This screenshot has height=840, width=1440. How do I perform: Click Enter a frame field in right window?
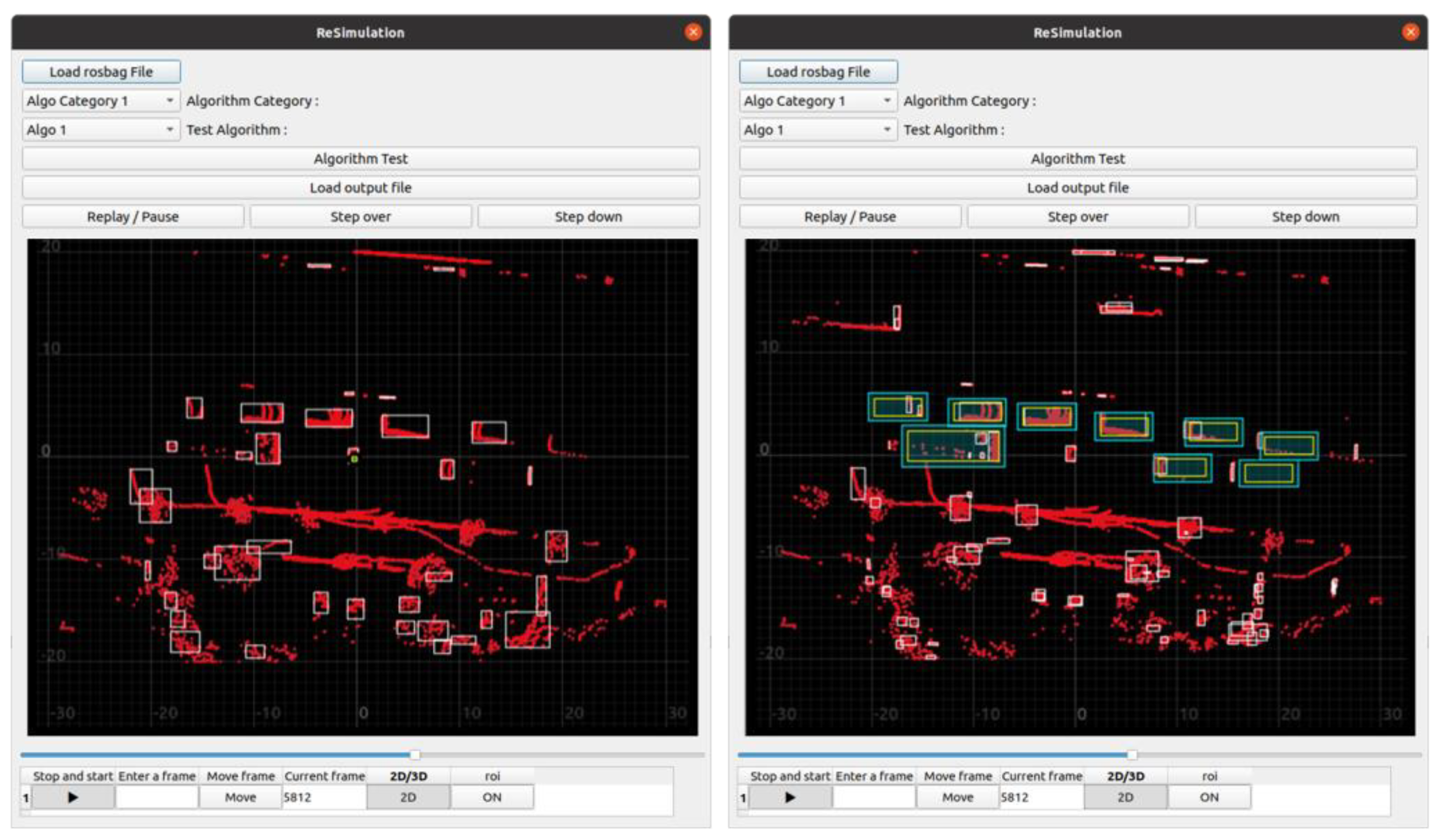click(874, 797)
